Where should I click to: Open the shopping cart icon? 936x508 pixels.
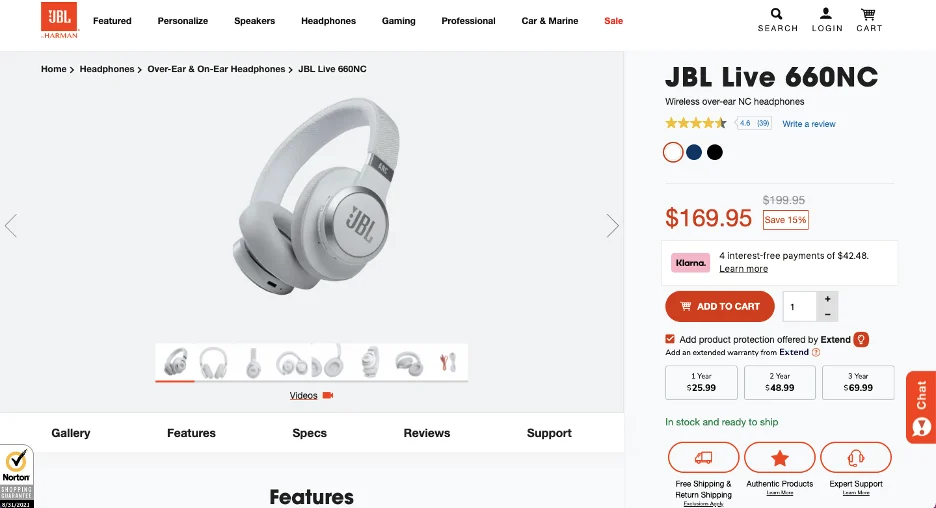click(868, 14)
